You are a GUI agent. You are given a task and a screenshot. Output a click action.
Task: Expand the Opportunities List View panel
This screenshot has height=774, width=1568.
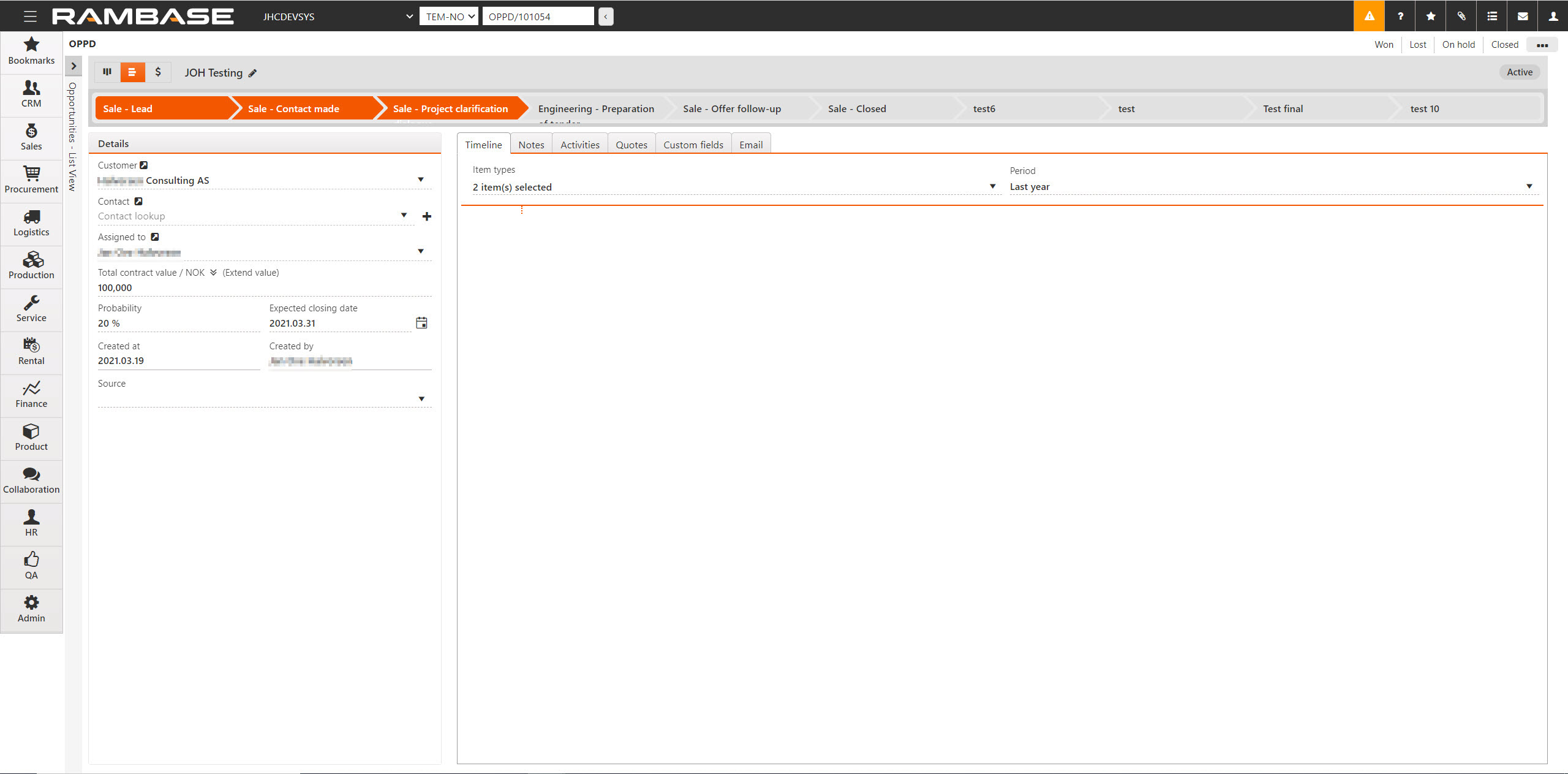click(x=73, y=66)
